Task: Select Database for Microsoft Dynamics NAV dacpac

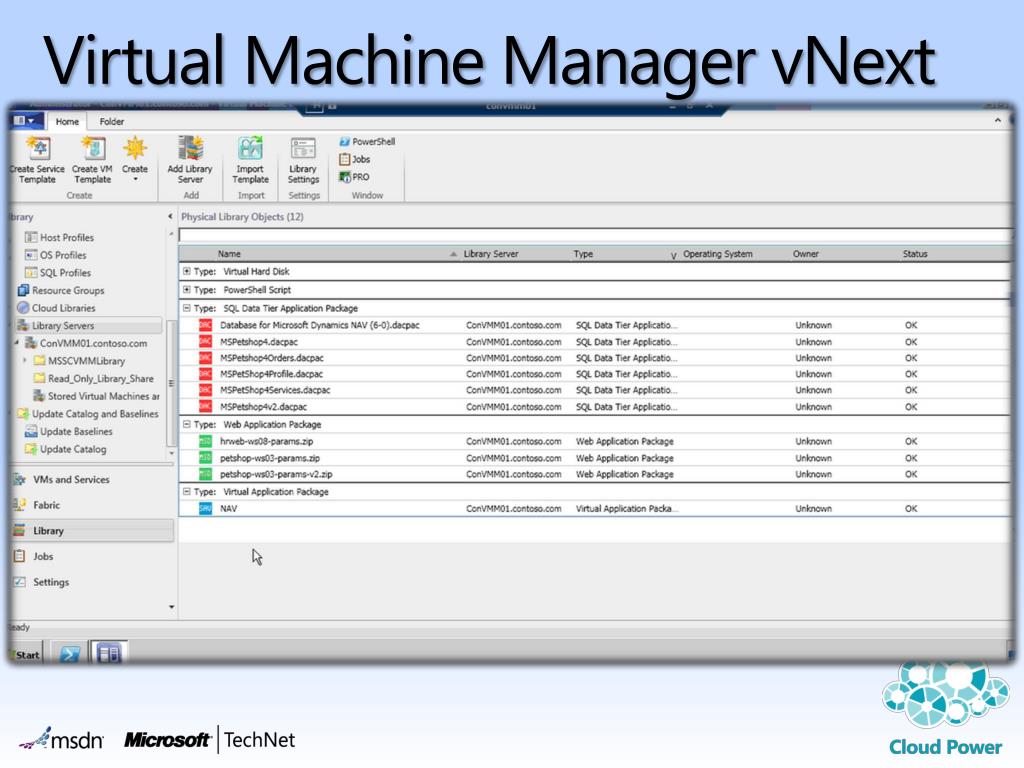Action: tap(594, 325)
